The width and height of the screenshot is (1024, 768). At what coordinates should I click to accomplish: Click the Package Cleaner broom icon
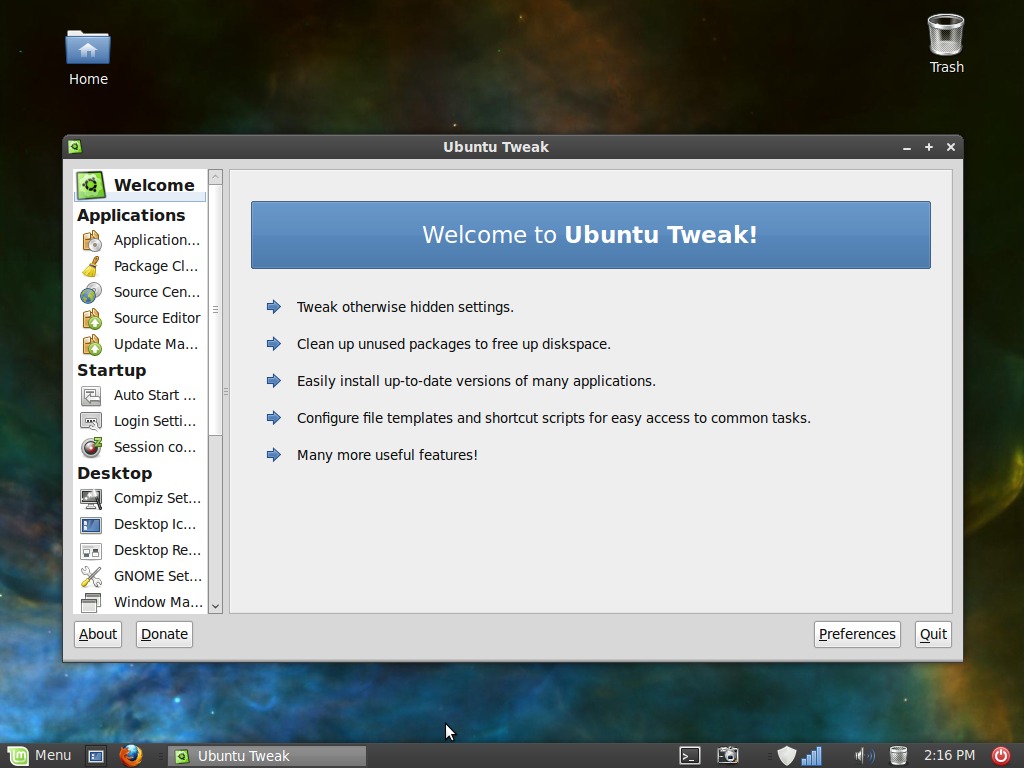click(91, 266)
